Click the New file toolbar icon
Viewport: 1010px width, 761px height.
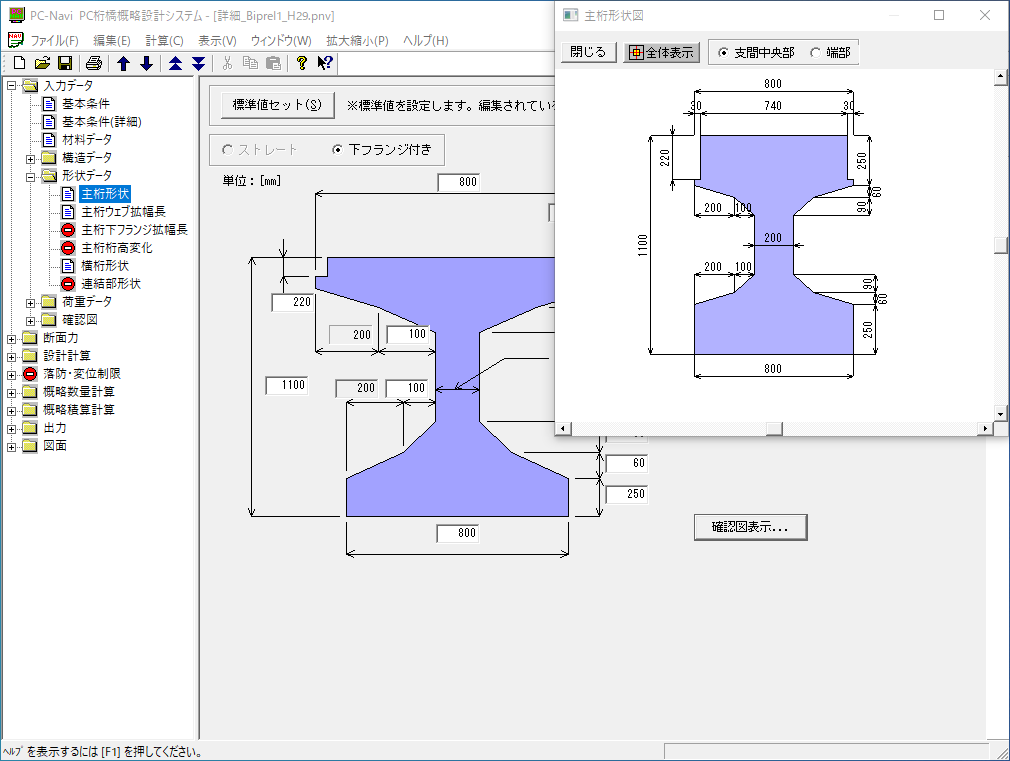click(19, 64)
